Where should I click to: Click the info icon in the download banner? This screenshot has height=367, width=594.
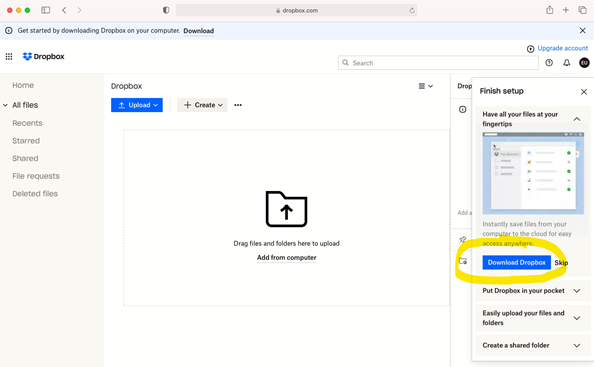9,31
